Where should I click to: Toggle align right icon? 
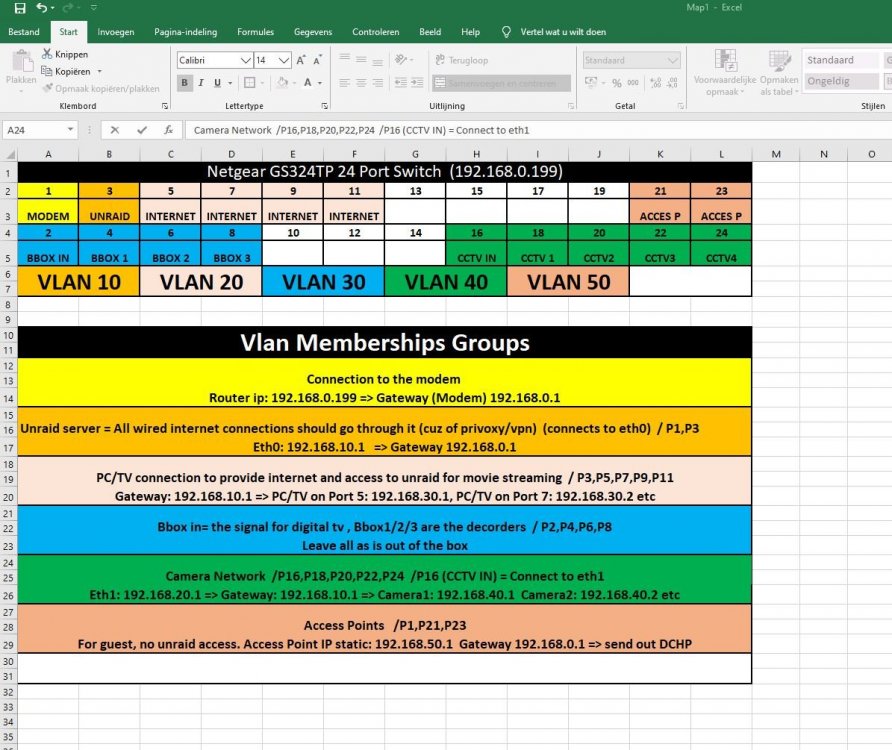click(x=377, y=83)
